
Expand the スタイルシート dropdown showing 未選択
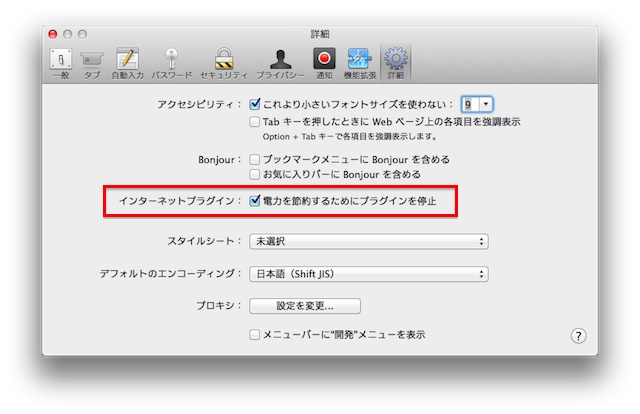[368, 241]
